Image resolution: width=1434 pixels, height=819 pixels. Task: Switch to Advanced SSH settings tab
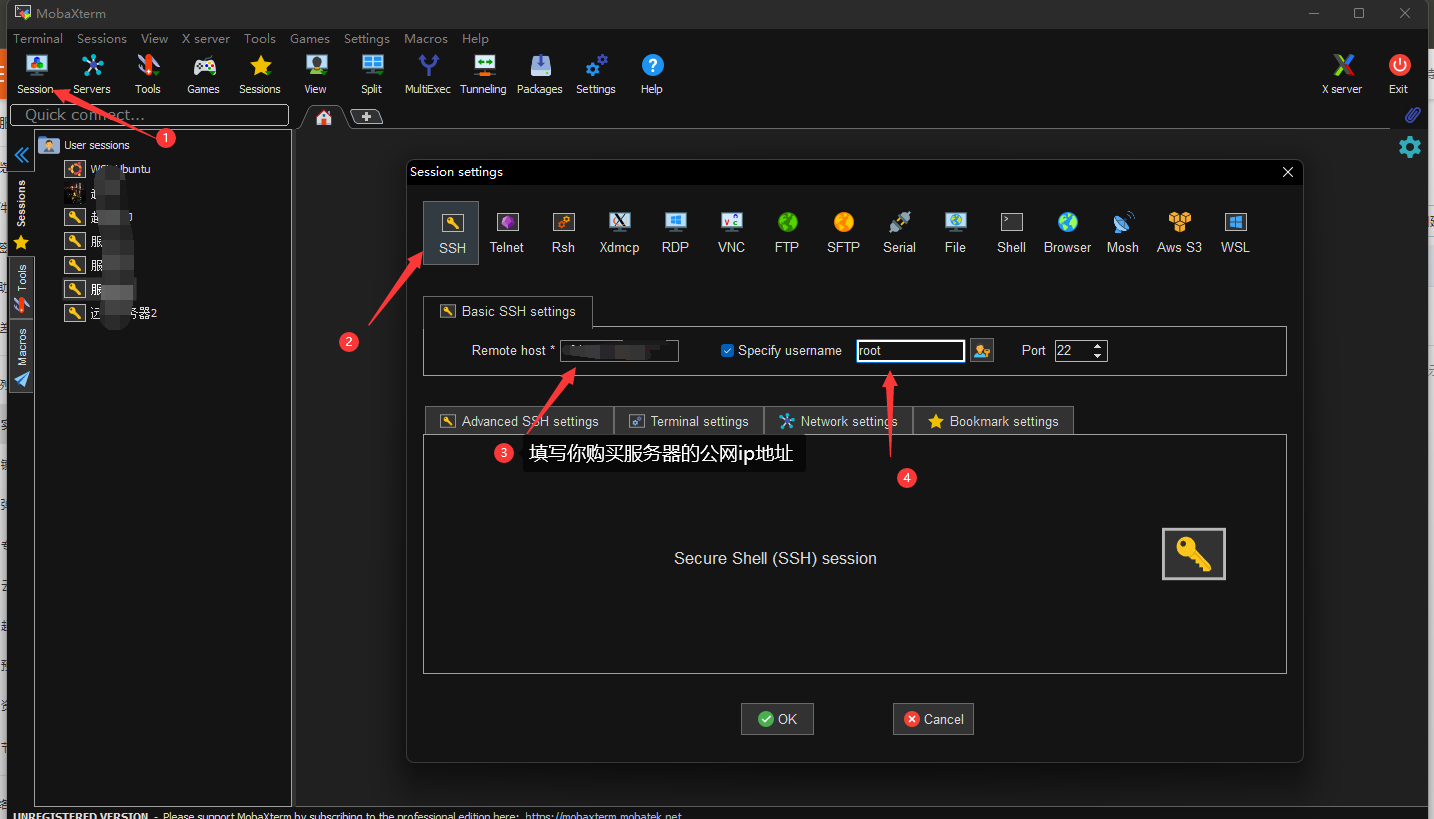click(519, 421)
